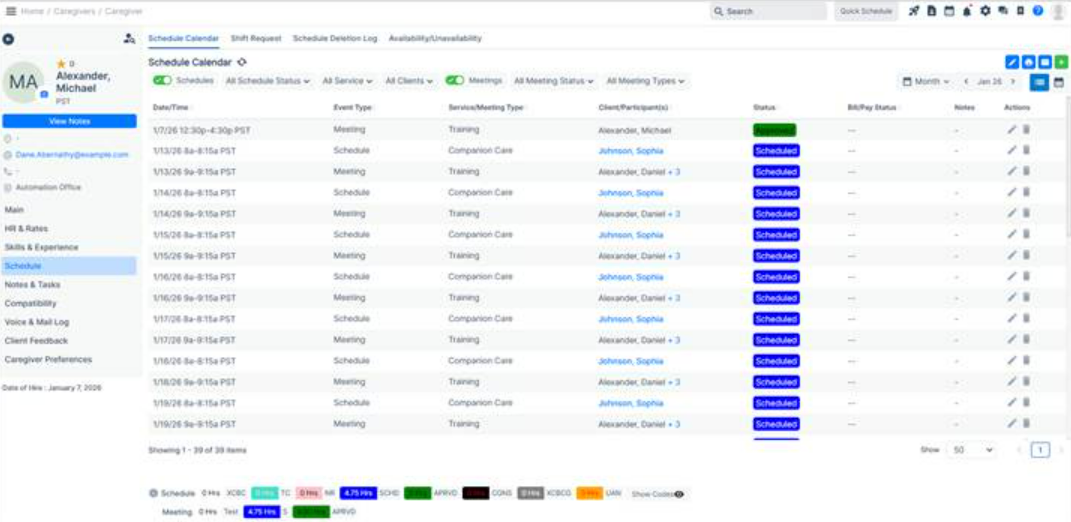1071x522 pixels.
Task: Toggle Show Codes eye
Action: click(x=678, y=494)
